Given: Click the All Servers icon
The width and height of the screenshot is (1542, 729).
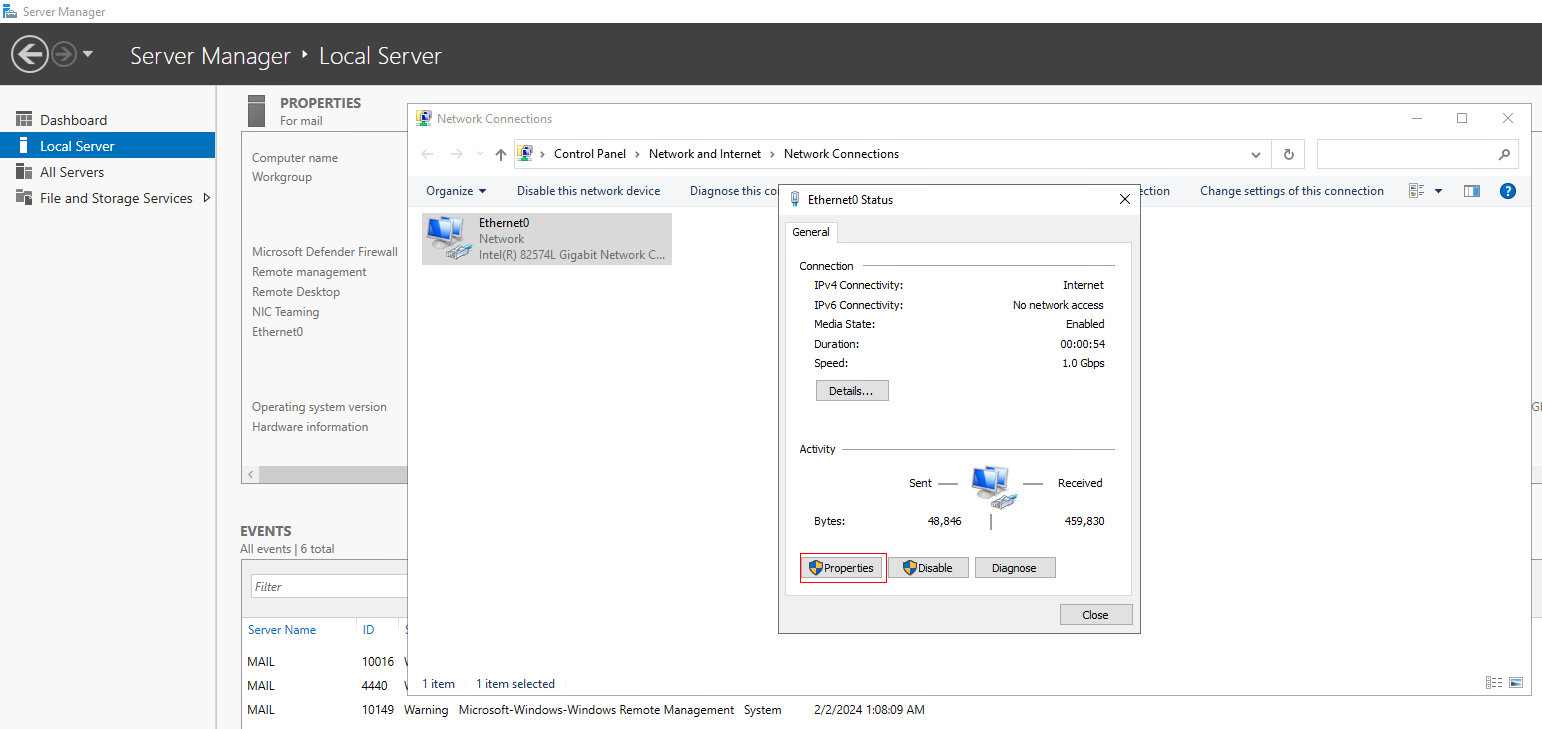Looking at the screenshot, I should click(24, 172).
